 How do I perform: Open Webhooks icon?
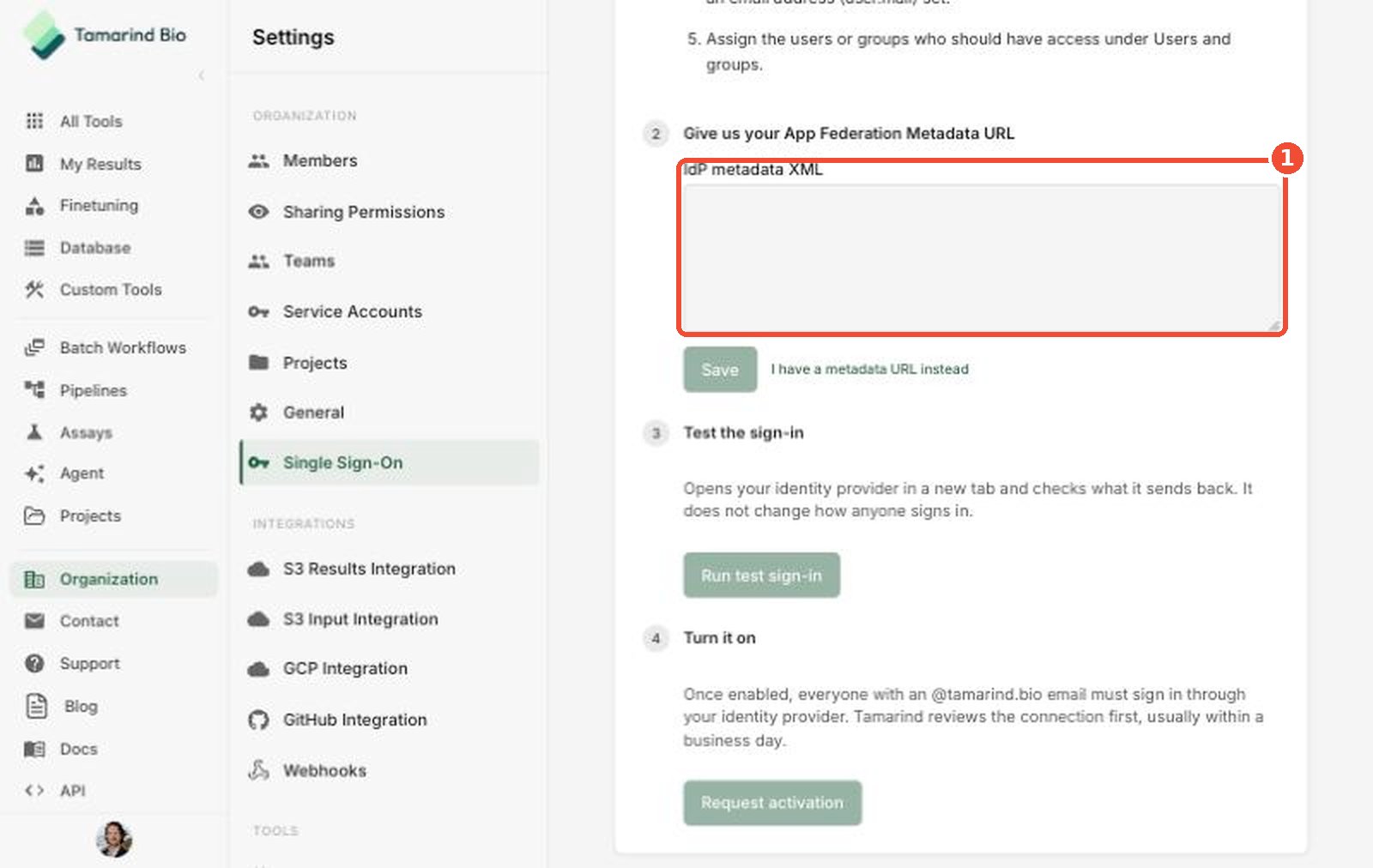[x=258, y=769]
